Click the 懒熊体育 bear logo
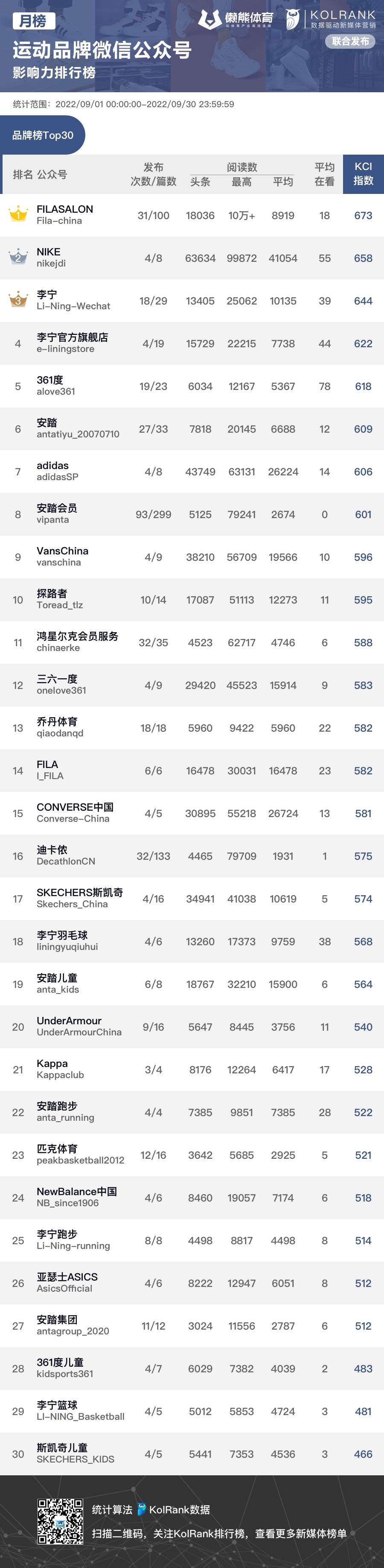The width and height of the screenshot is (384, 1568). pyautogui.click(x=209, y=20)
